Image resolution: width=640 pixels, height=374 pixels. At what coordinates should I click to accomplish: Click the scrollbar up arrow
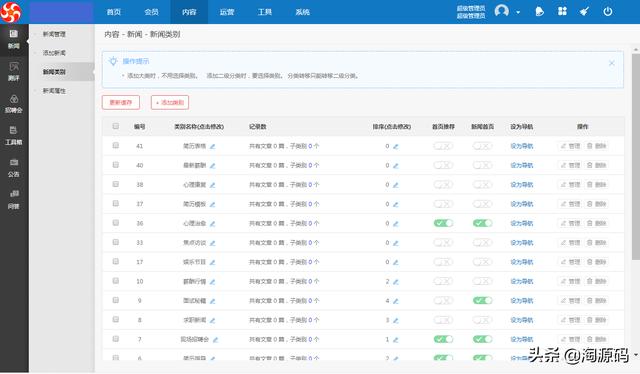pos(636,49)
